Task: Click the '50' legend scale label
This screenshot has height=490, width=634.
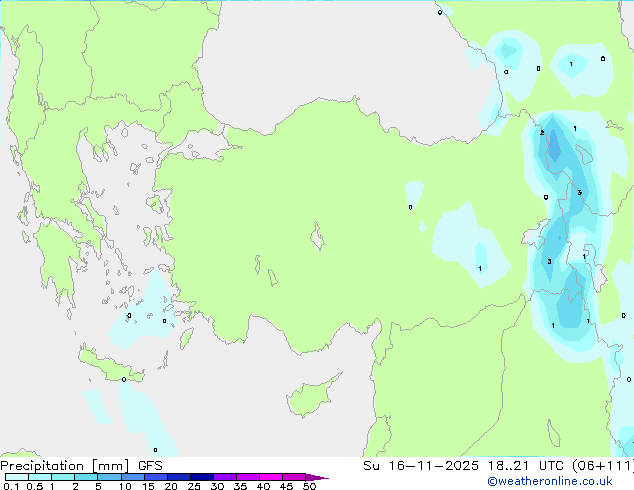Action: [309, 486]
